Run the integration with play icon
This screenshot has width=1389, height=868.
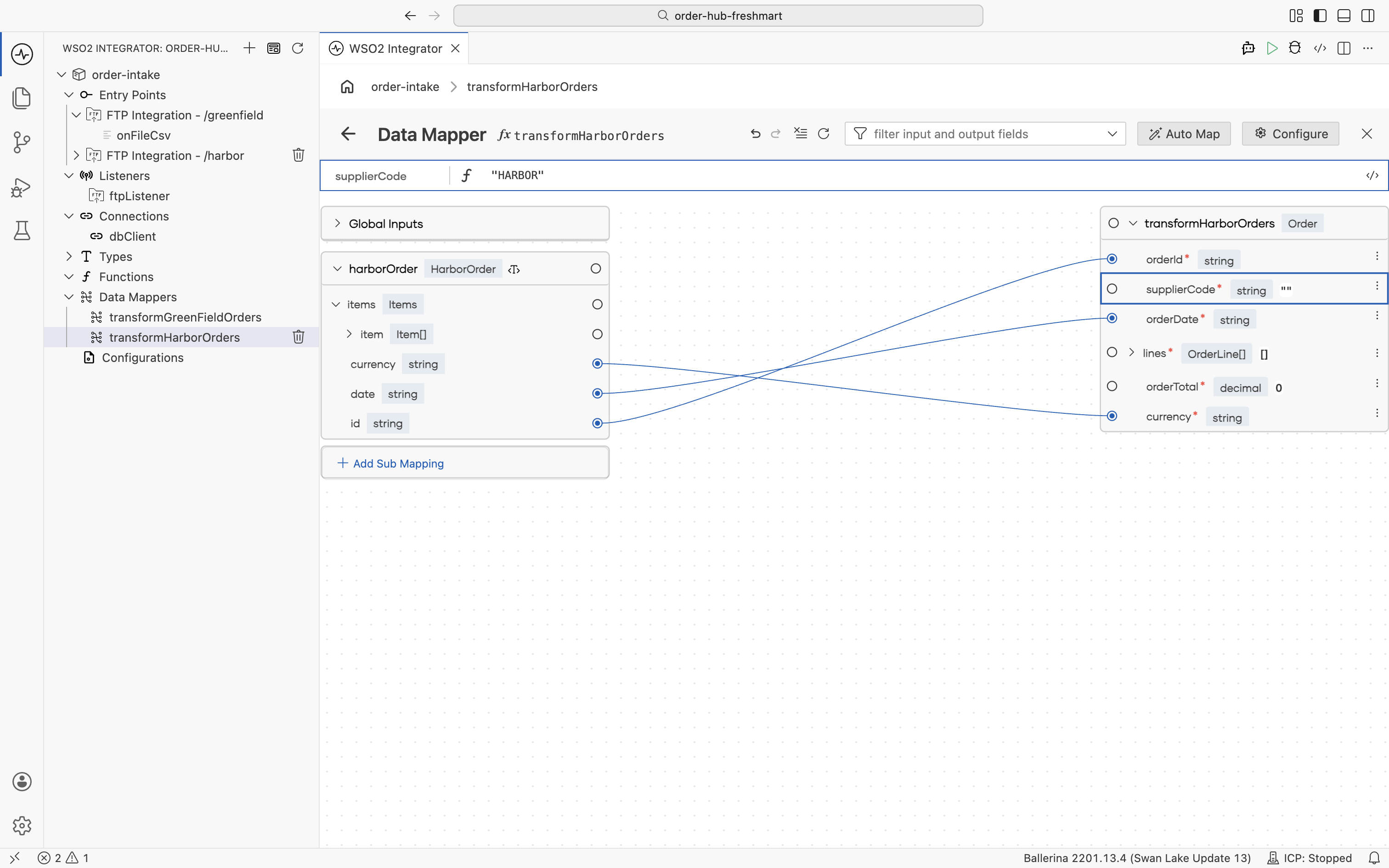coord(1272,48)
